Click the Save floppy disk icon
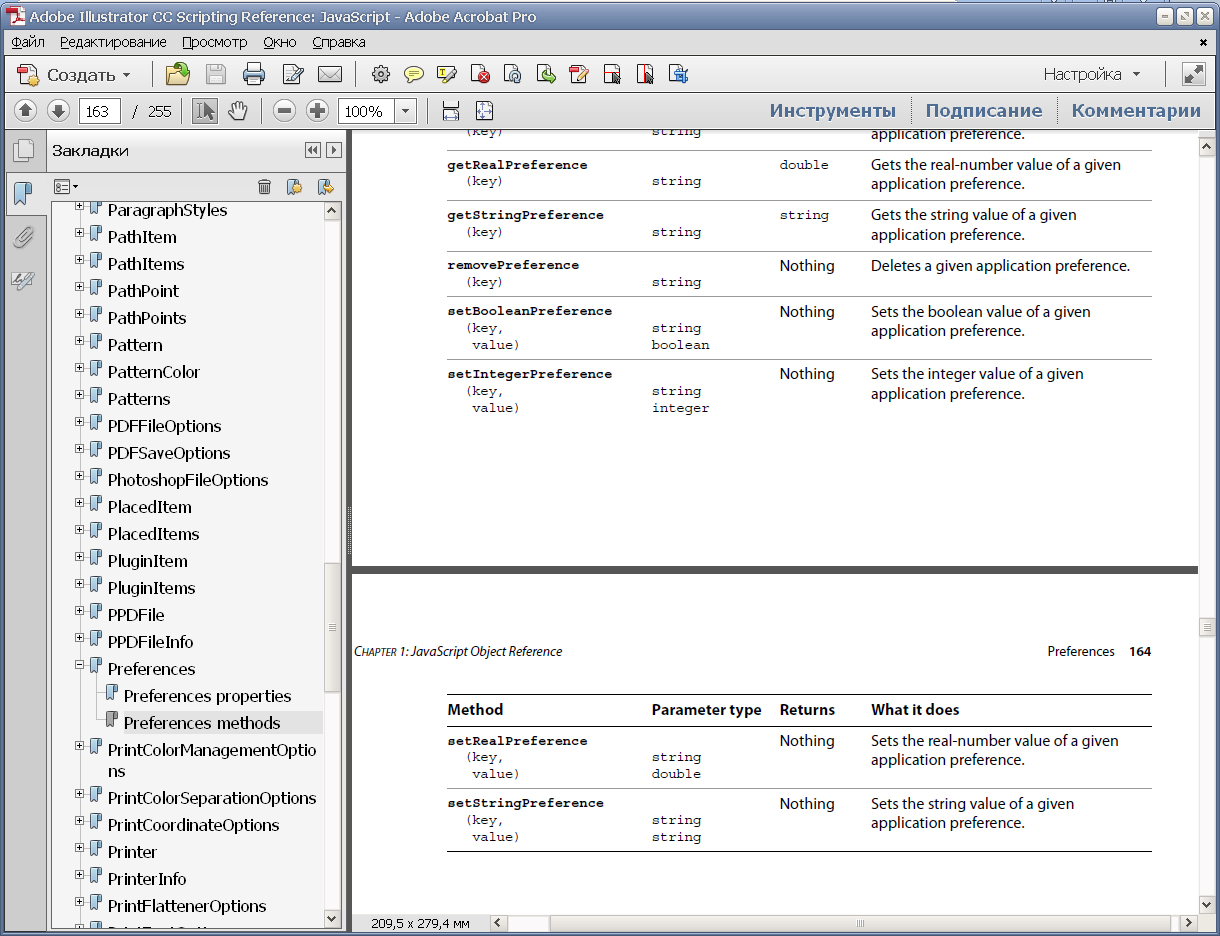The image size is (1220, 936). coord(216,74)
